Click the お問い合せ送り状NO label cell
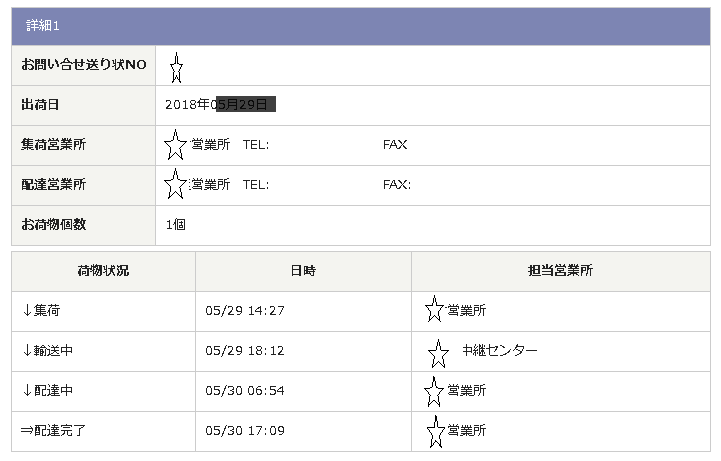Viewport: 721px width, 461px height. tap(84, 64)
